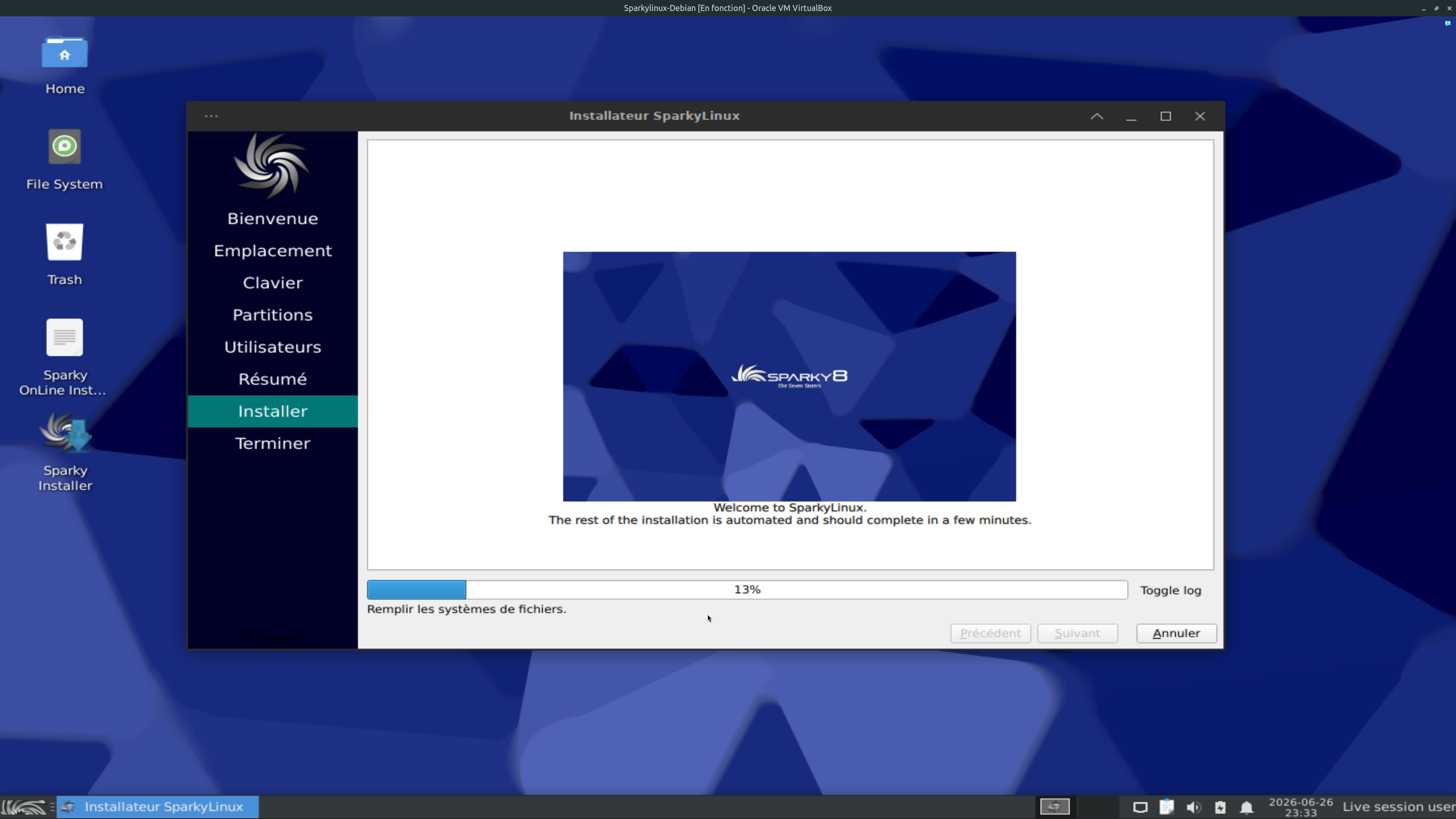
Task: Roll up the installer window with the shade arrow
Action: [x=1097, y=116]
